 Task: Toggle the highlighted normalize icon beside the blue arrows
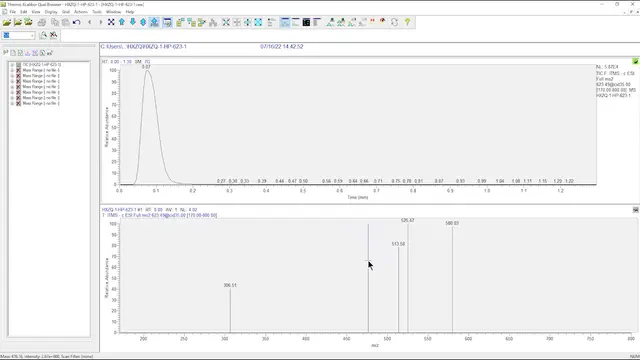coord(154,22)
